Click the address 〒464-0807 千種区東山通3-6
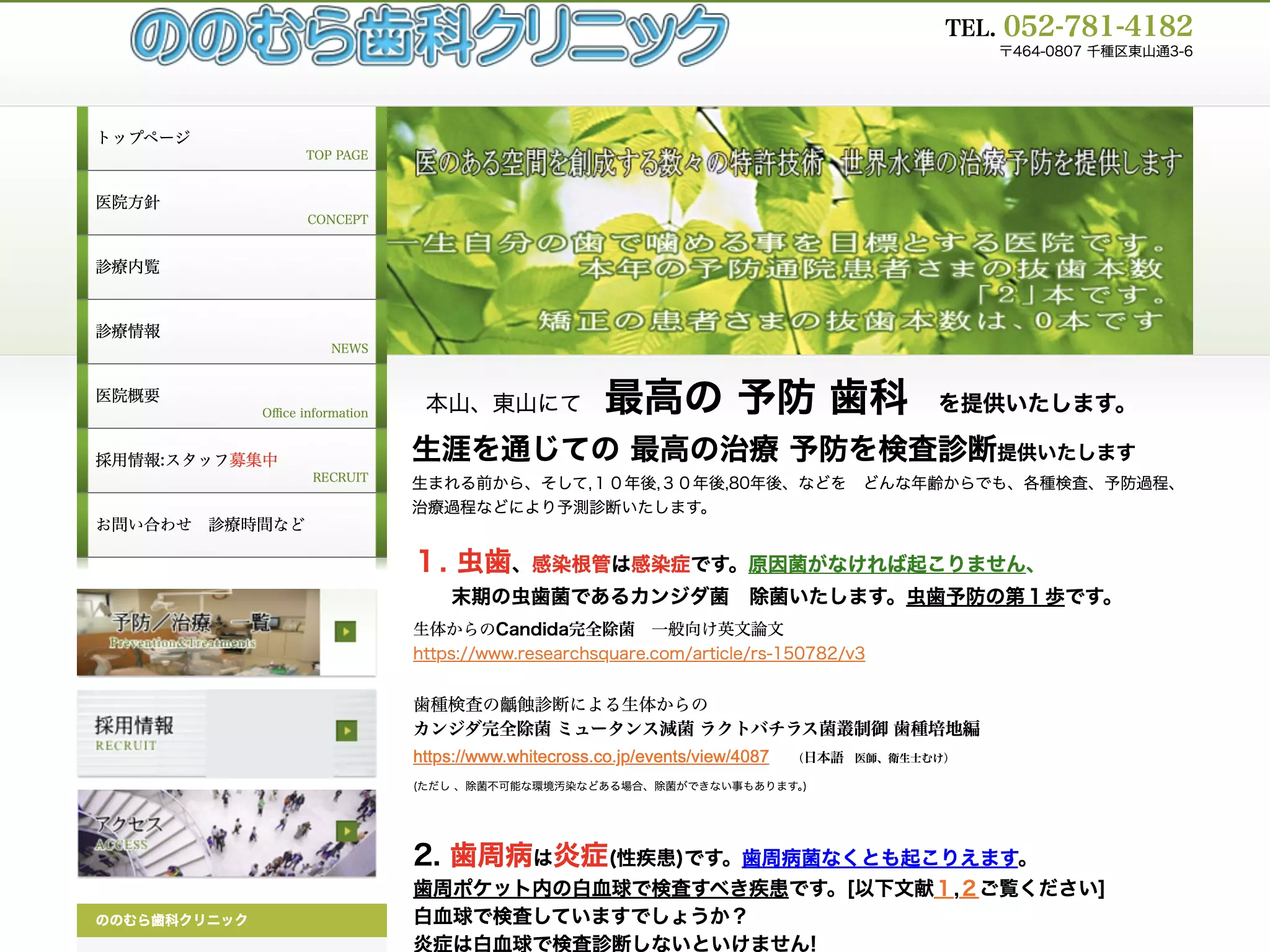 tap(1096, 51)
